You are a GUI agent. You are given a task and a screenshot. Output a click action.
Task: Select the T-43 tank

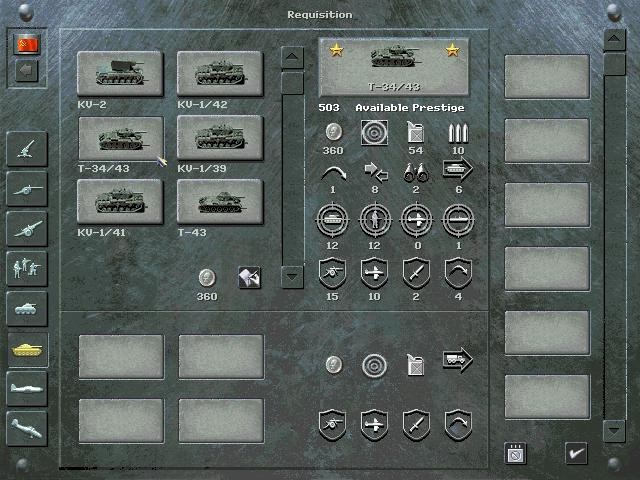tap(220, 201)
